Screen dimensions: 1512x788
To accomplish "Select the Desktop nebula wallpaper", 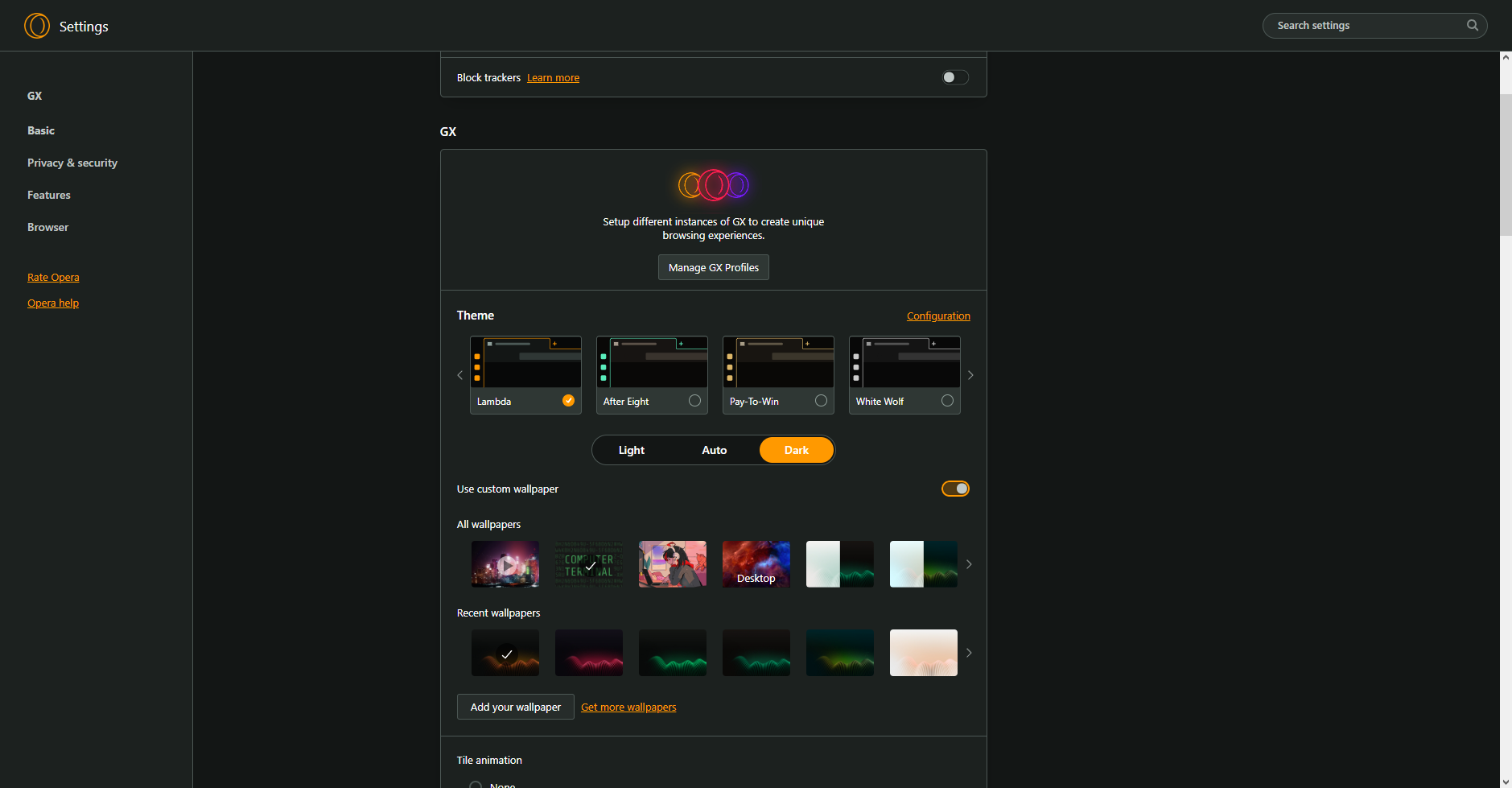I will pos(756,564).
